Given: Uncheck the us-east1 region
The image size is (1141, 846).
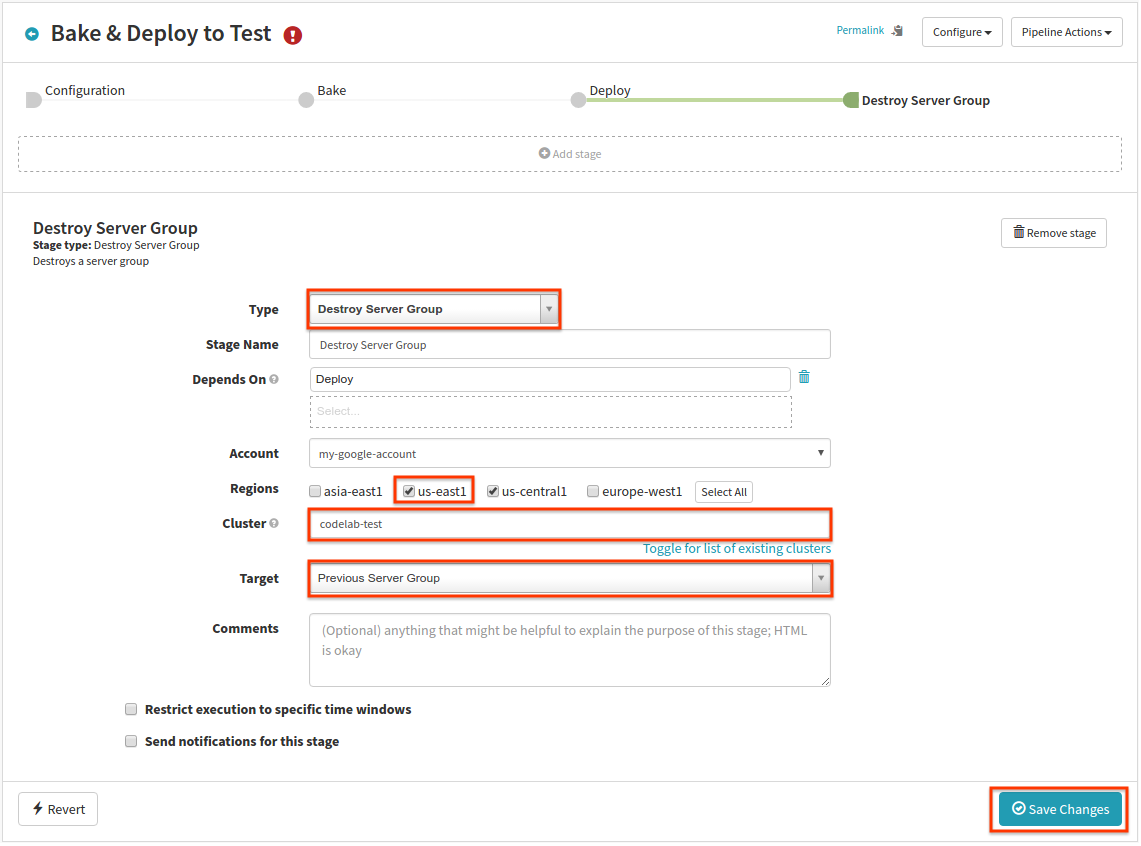Looking at the screenshot, I should click(409, 491).
